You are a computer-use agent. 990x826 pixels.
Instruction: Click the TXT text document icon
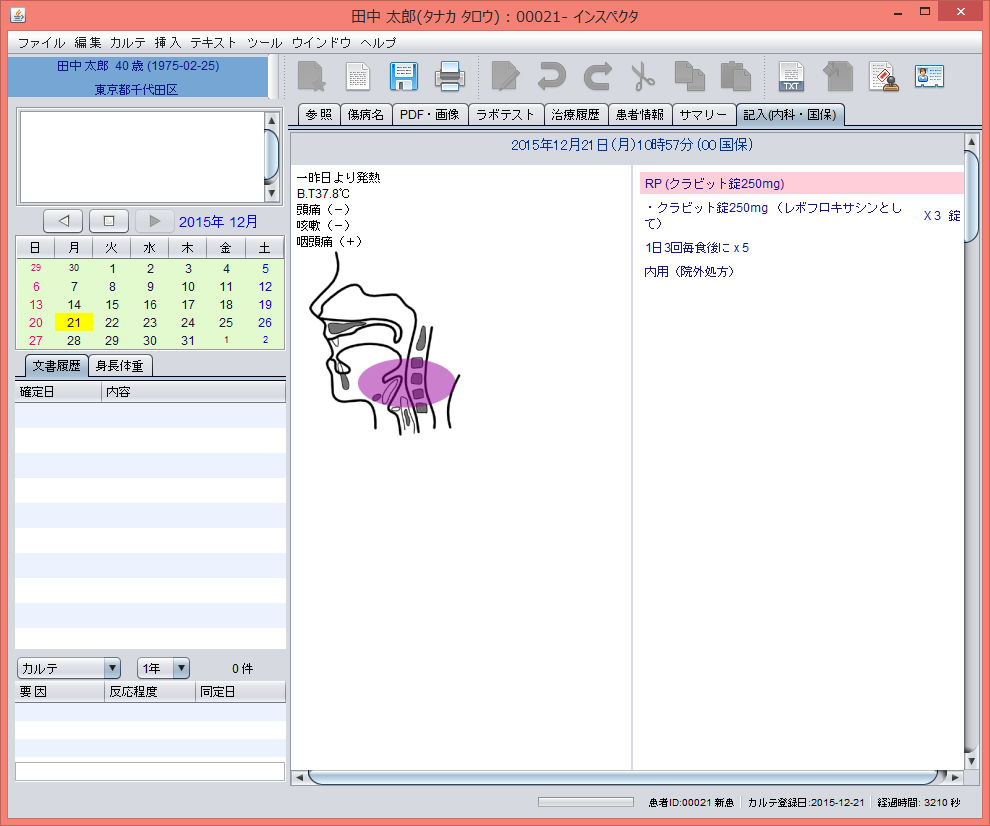791,76
